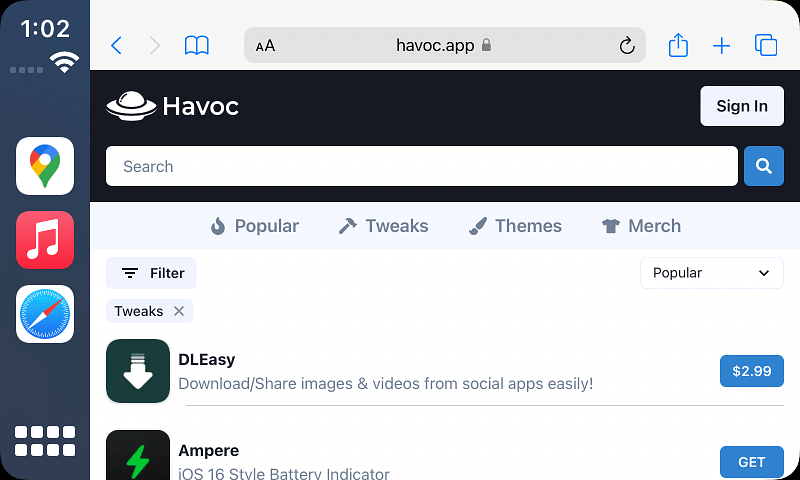800x480 pixels.
Task: Open the Ampere tweak icon
Action: click(138, 455)
